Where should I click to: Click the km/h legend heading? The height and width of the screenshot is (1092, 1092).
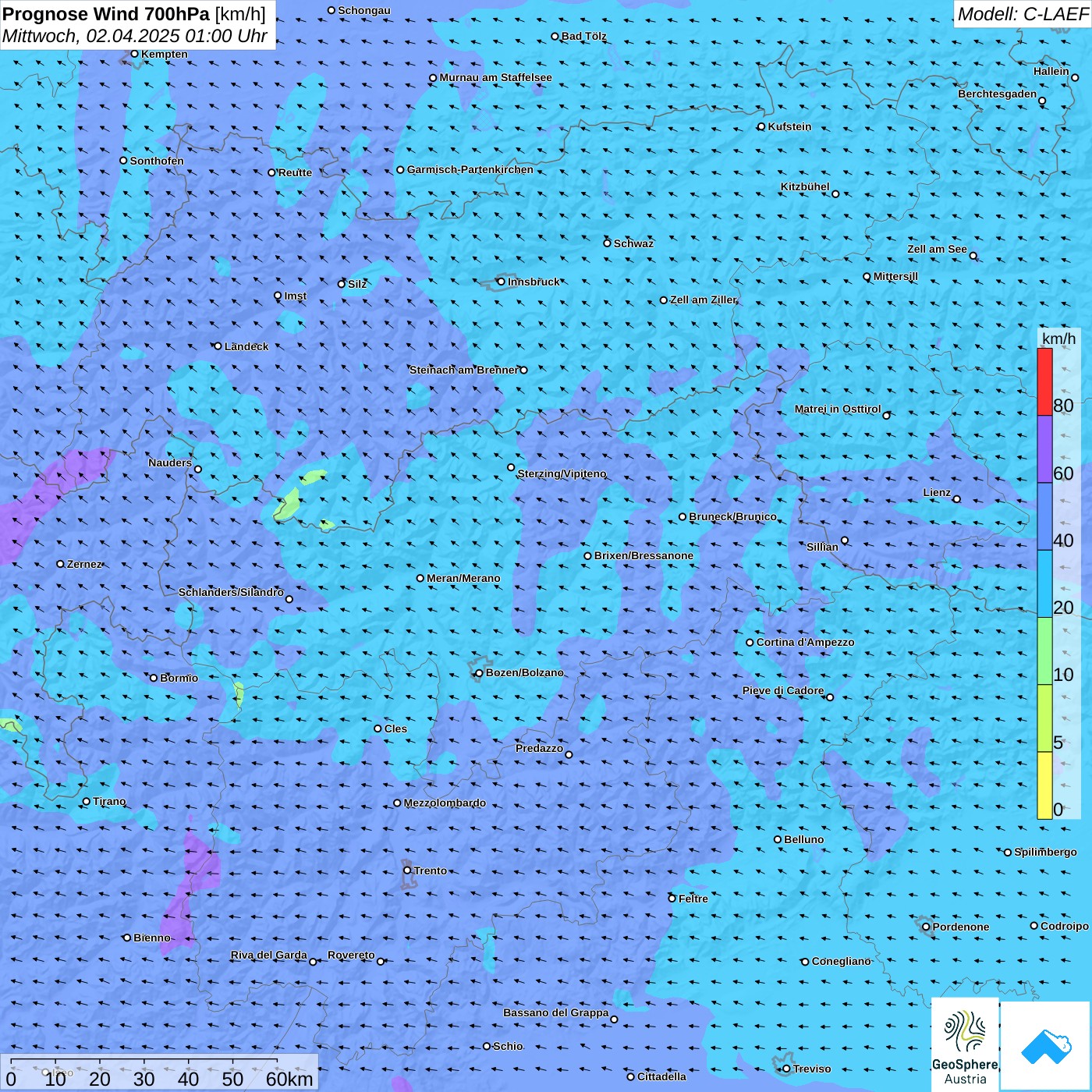(1058, 338)
